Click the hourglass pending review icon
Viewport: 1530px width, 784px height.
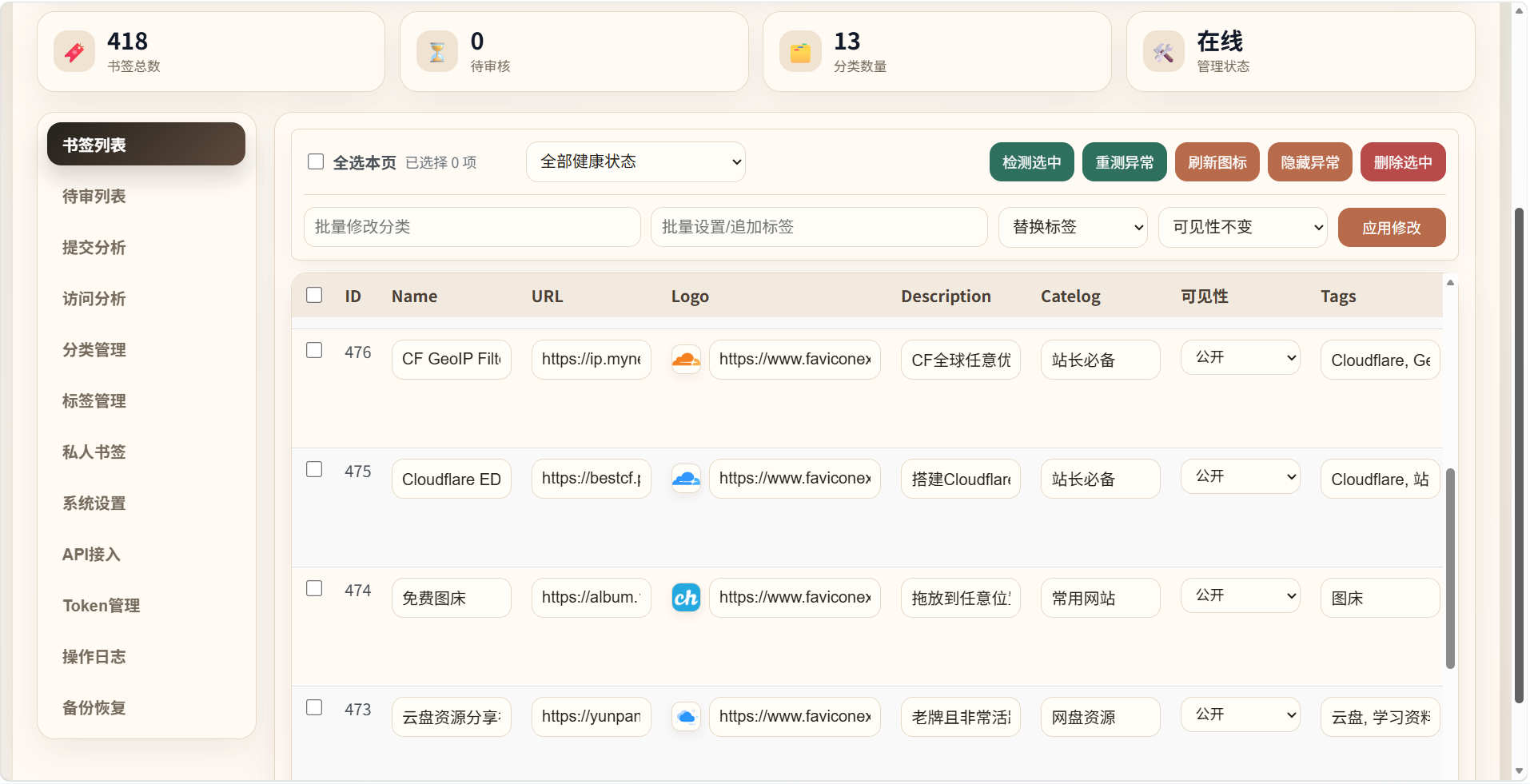click(x=437, y=52)
